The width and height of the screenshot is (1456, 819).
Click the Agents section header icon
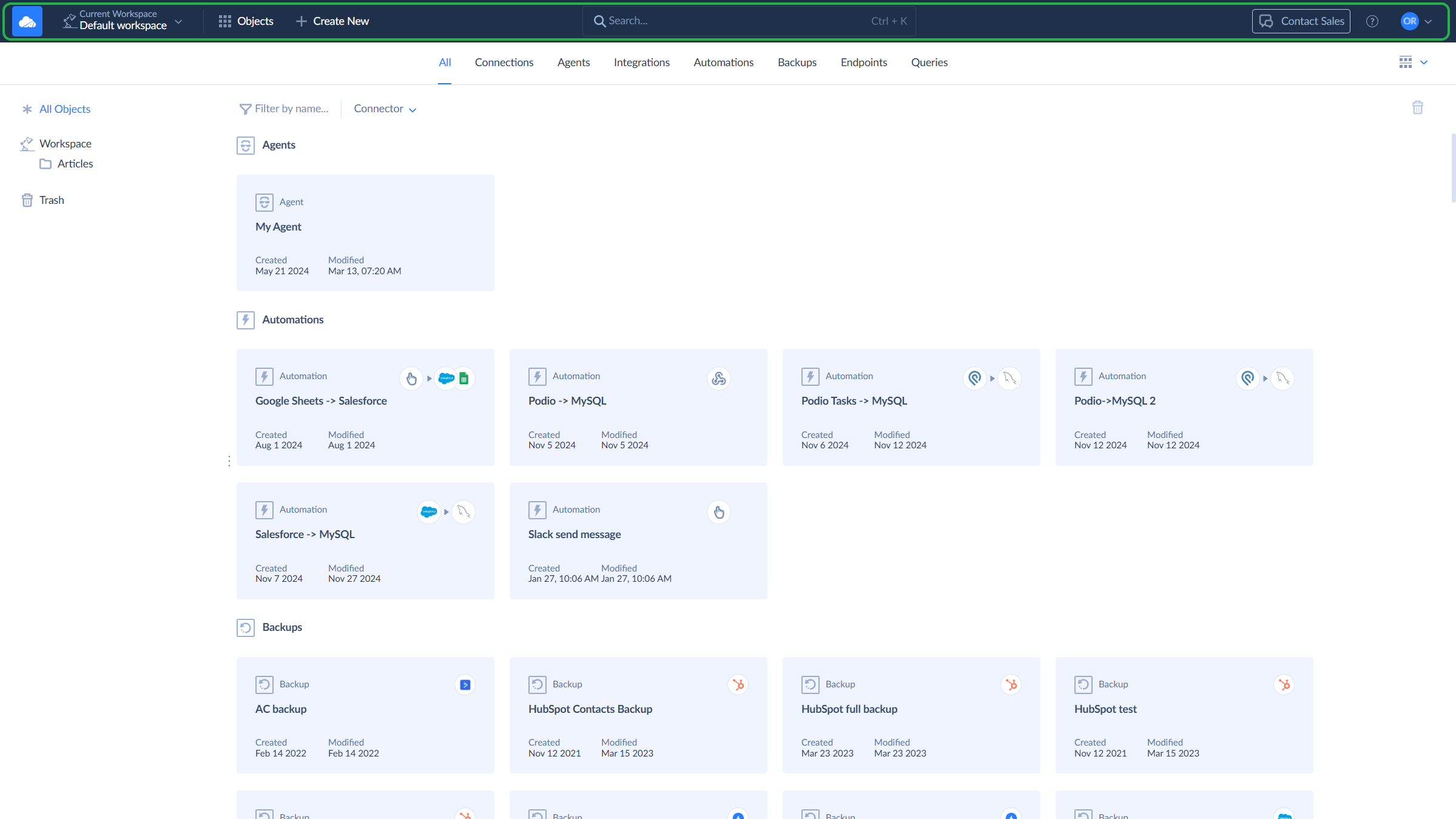tap(245, 145)
